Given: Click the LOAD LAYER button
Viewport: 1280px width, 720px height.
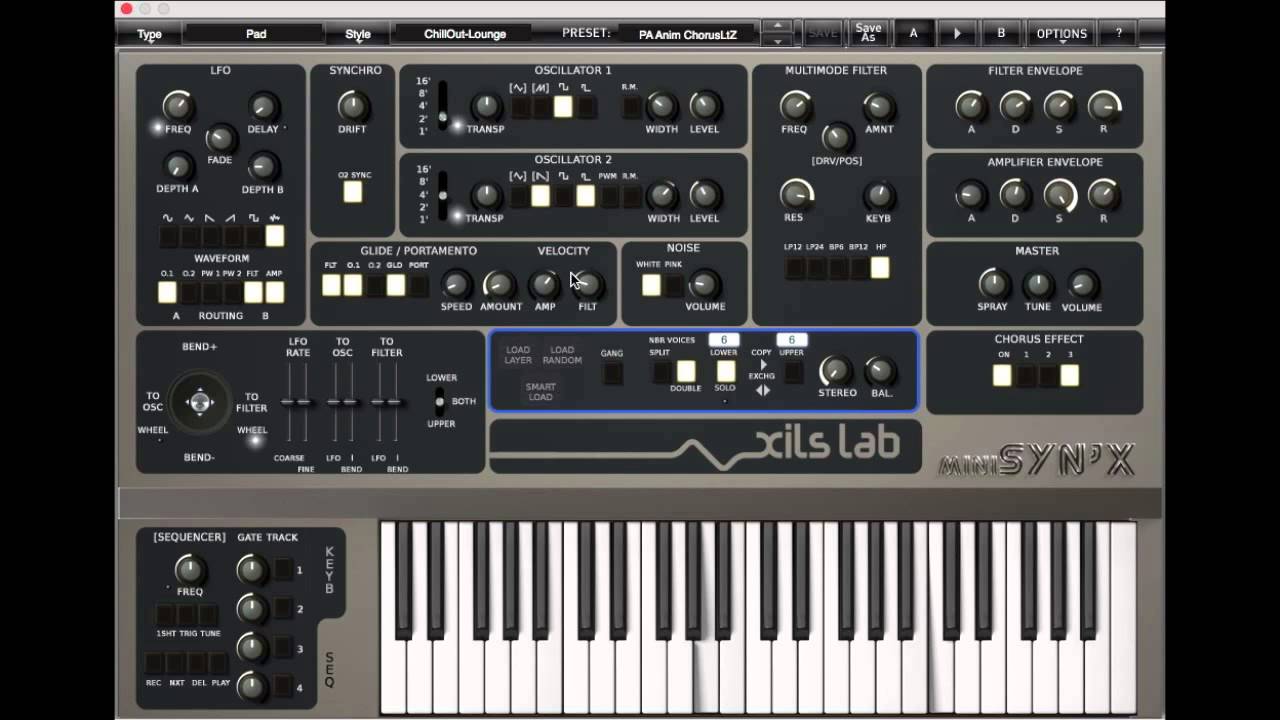Looking at the screenshot, I should tap(518, 355).
